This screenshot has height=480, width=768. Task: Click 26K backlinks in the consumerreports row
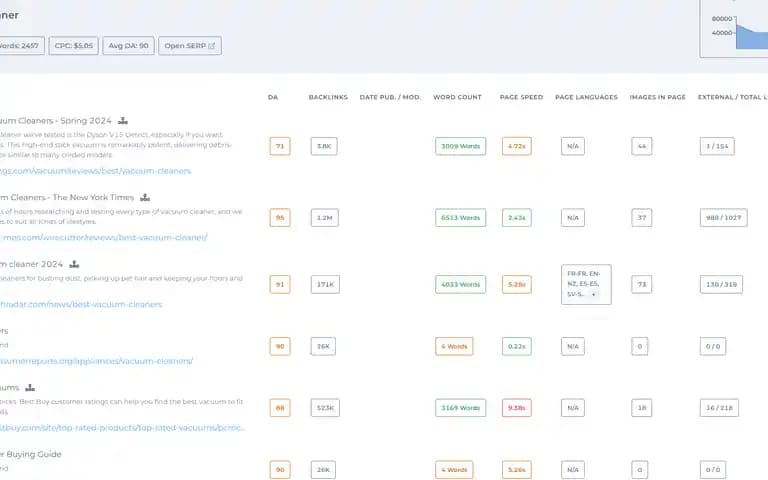pyautogui.click(x=323, y=346)
